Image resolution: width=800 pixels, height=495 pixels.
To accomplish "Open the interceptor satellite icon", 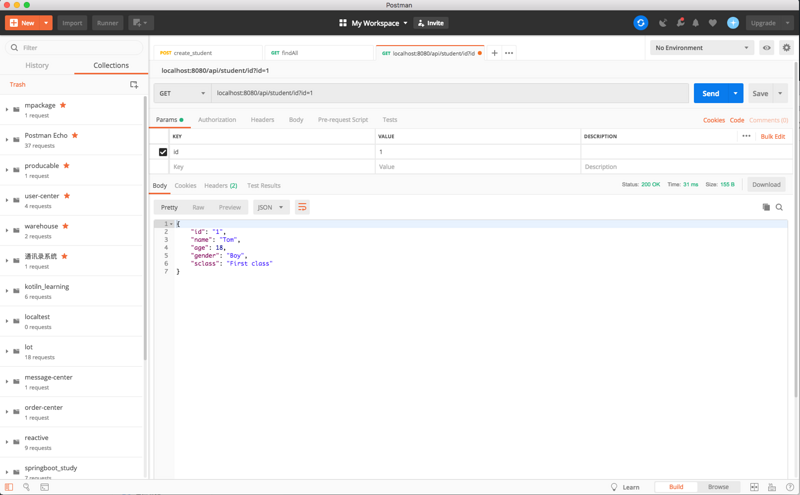I will (663, 23).
